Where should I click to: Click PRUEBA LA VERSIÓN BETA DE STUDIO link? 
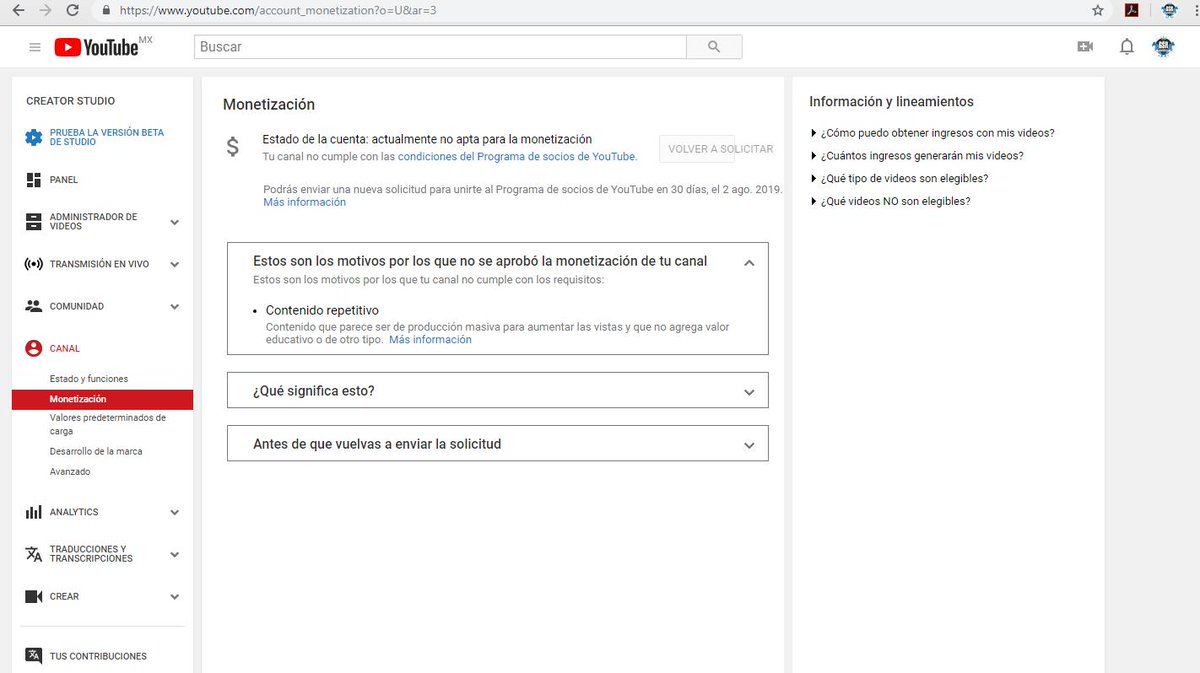pyautogui.click(x=107, y=137)
